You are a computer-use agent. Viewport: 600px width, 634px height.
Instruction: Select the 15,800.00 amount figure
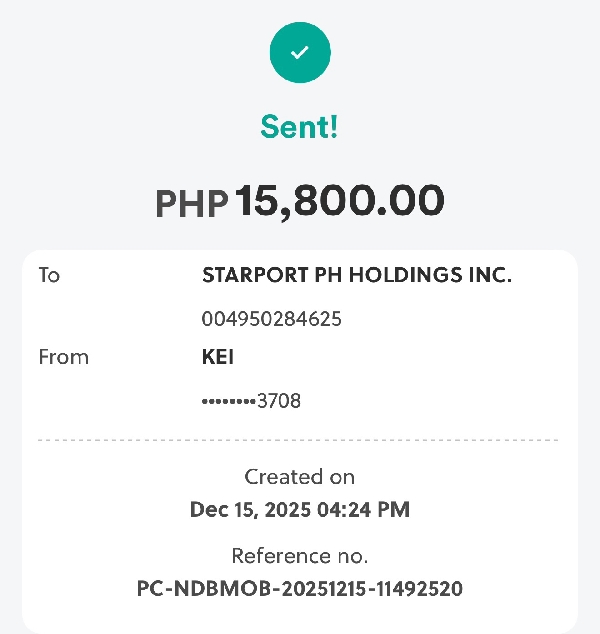[340, 201]
